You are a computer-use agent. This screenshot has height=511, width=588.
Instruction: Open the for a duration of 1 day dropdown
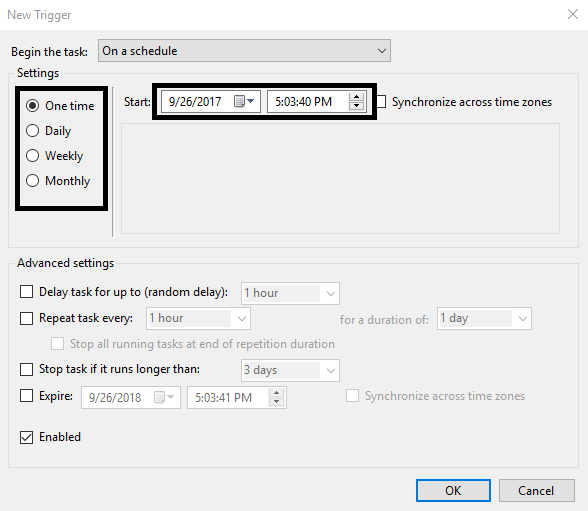point(484,319)
